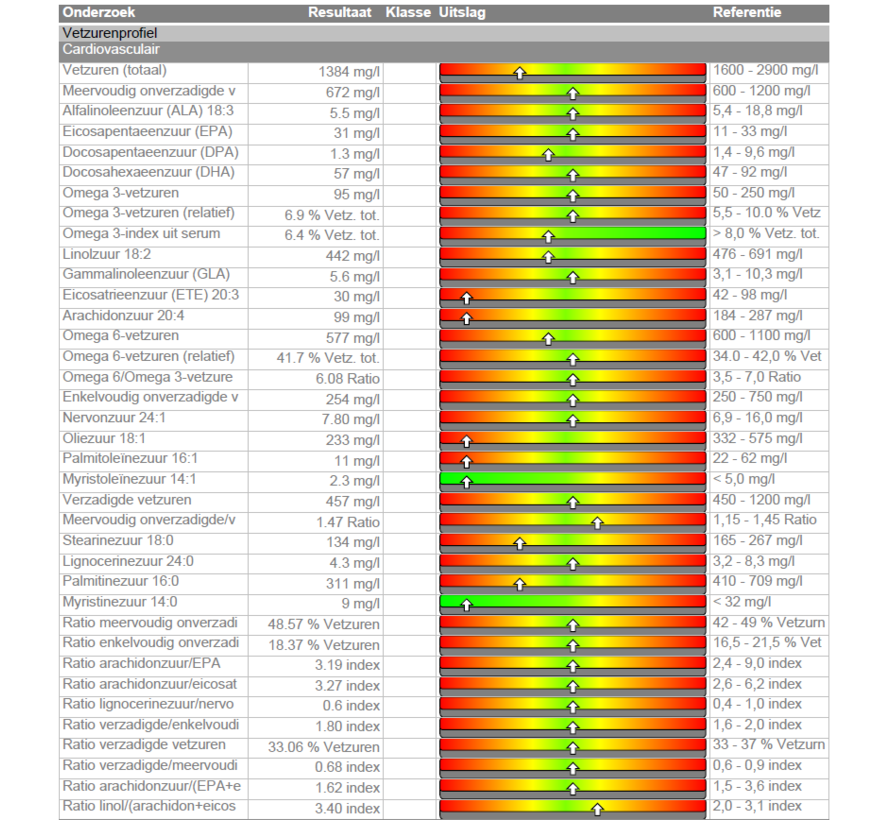890x820 pixels.
Task: Click the arrow marker in the Arachidonzuur 20:4 row
Action: (x=466, y=317)
